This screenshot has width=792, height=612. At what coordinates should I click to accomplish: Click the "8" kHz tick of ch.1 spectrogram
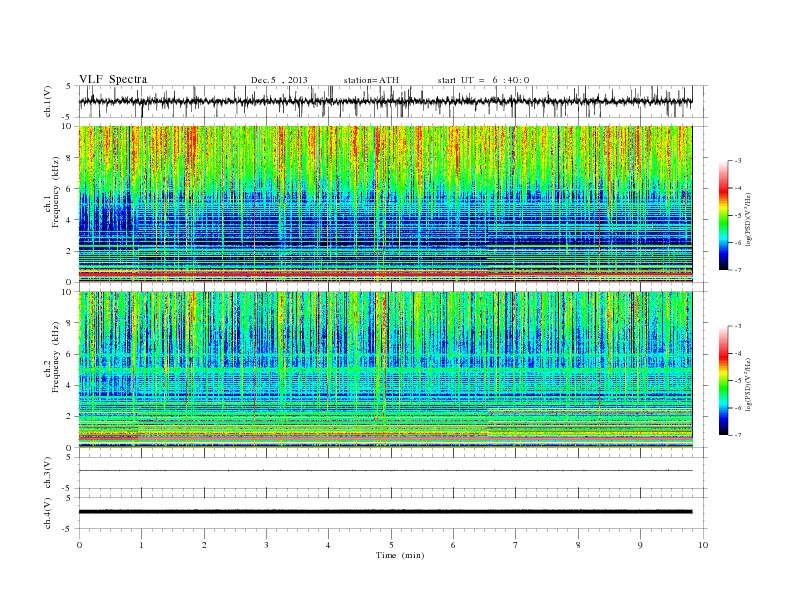(69, 158)
